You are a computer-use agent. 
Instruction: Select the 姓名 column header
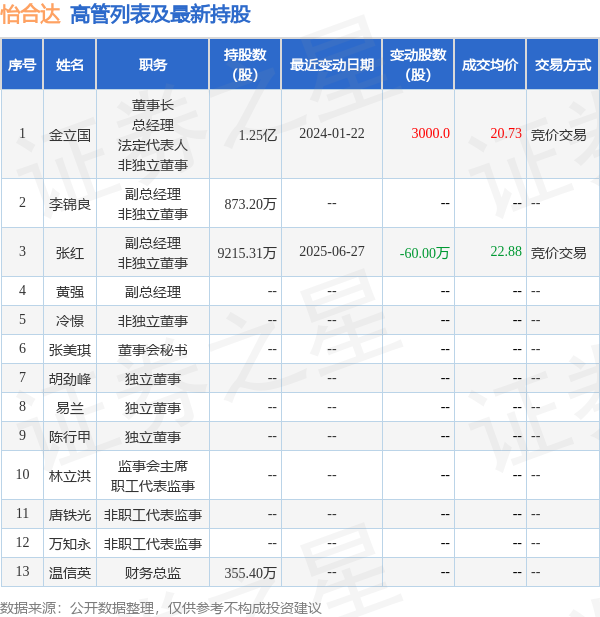(x=70, y=65)
